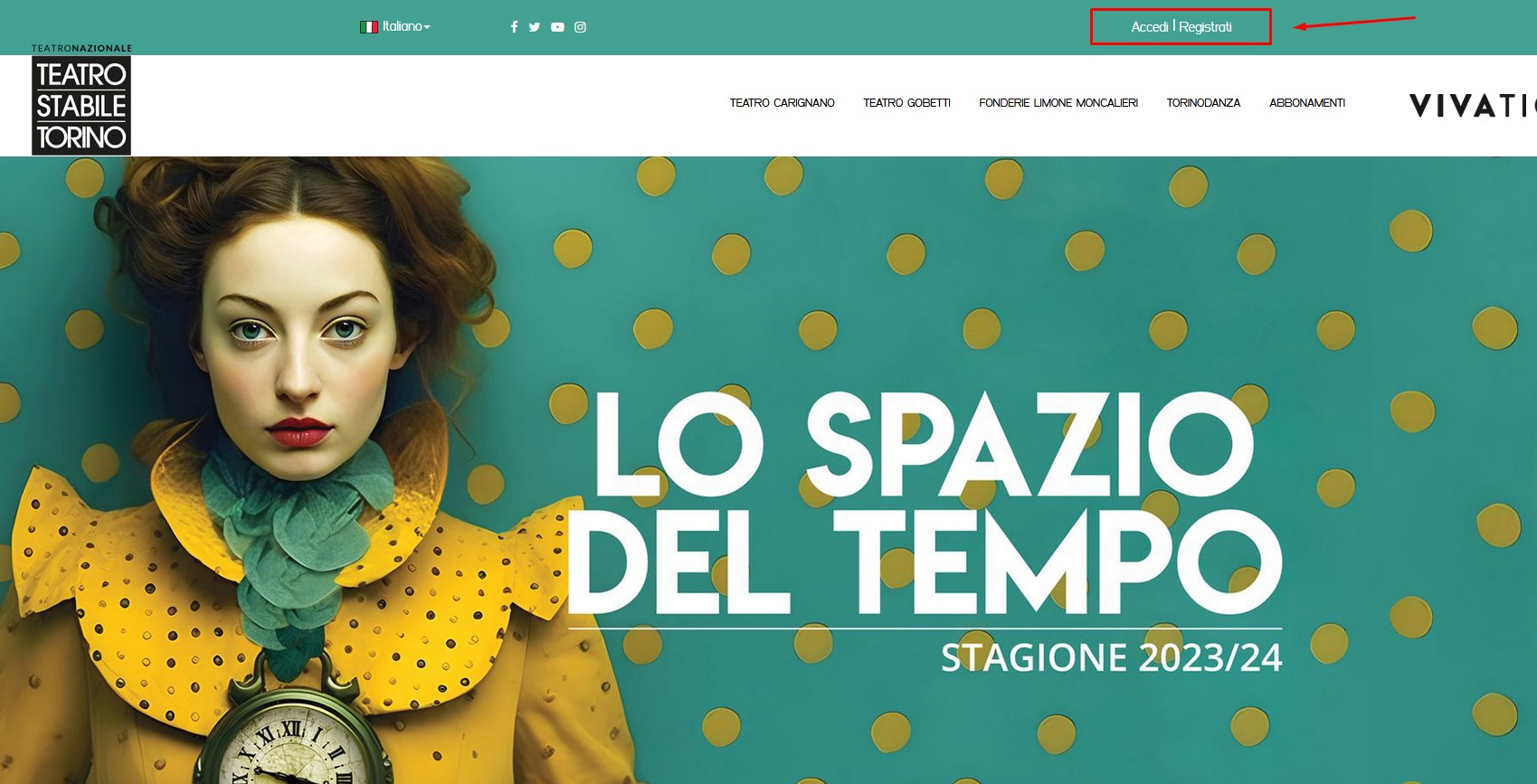Open the YouTube channel icon
The image size is (1537, 784).
(x=557, y=27)
